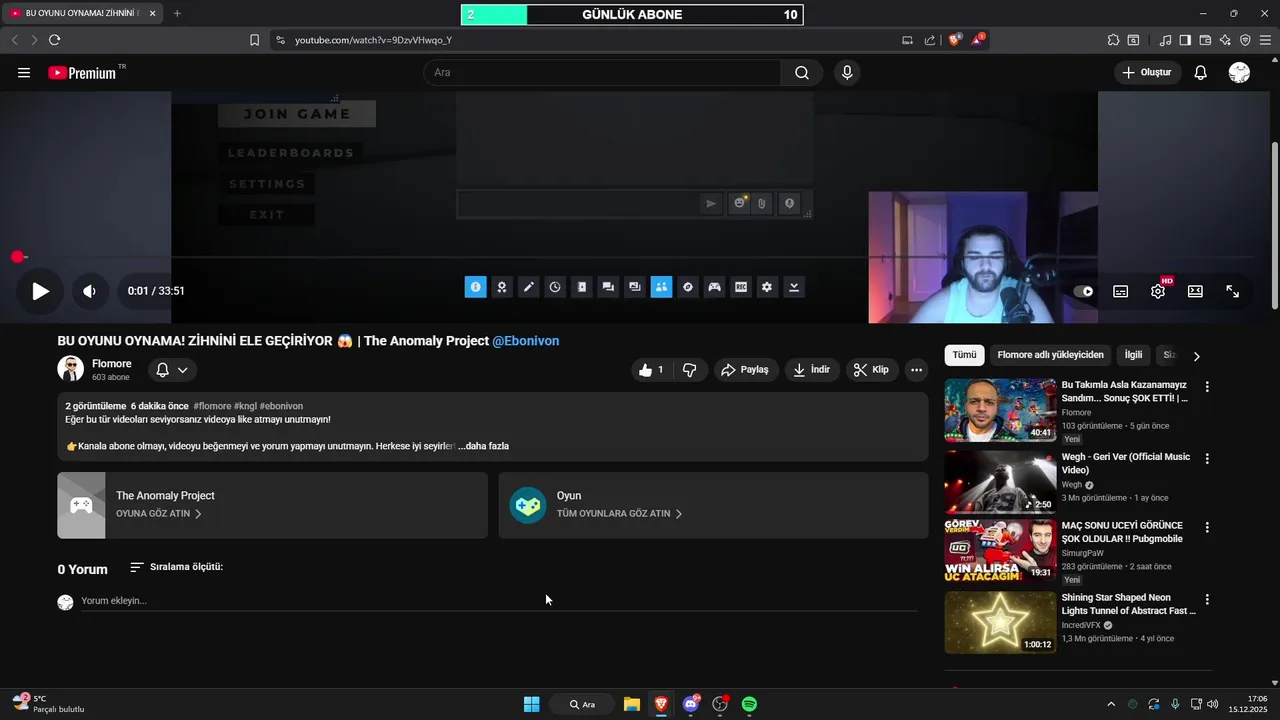
Task: Click the red progress bar scrubber
Action: [x=17, y=257]
